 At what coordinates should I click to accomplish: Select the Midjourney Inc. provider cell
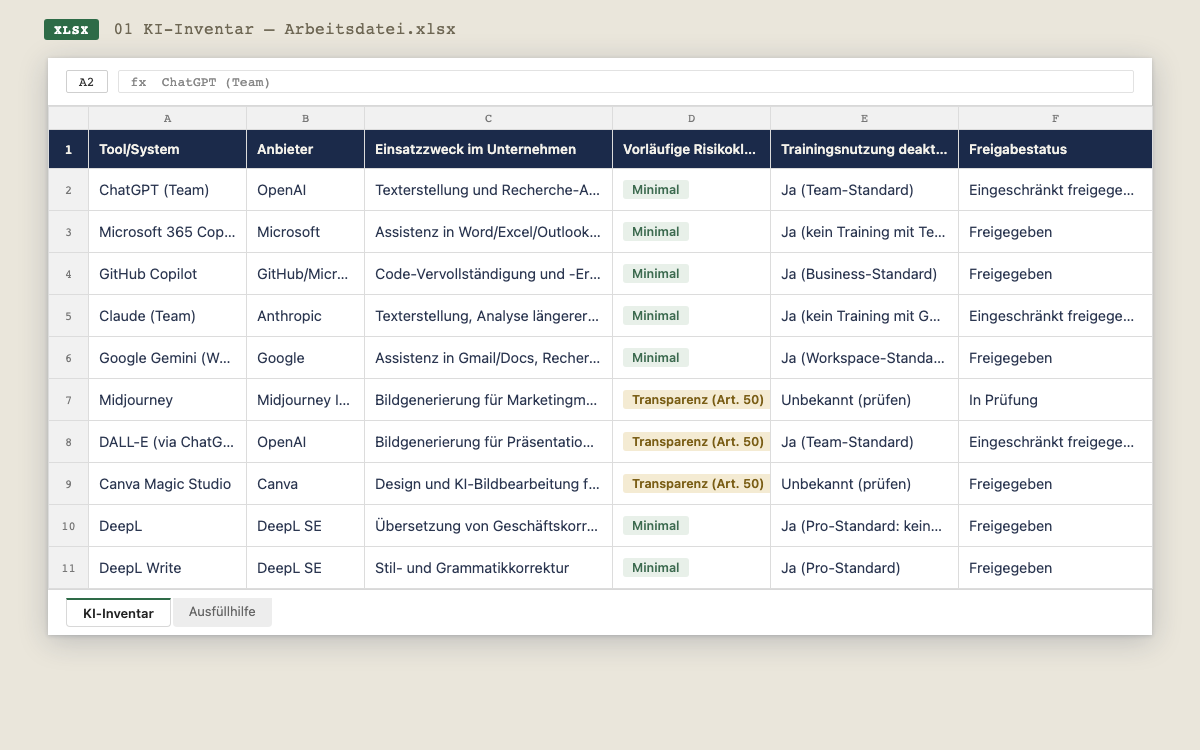click(305, 400)
